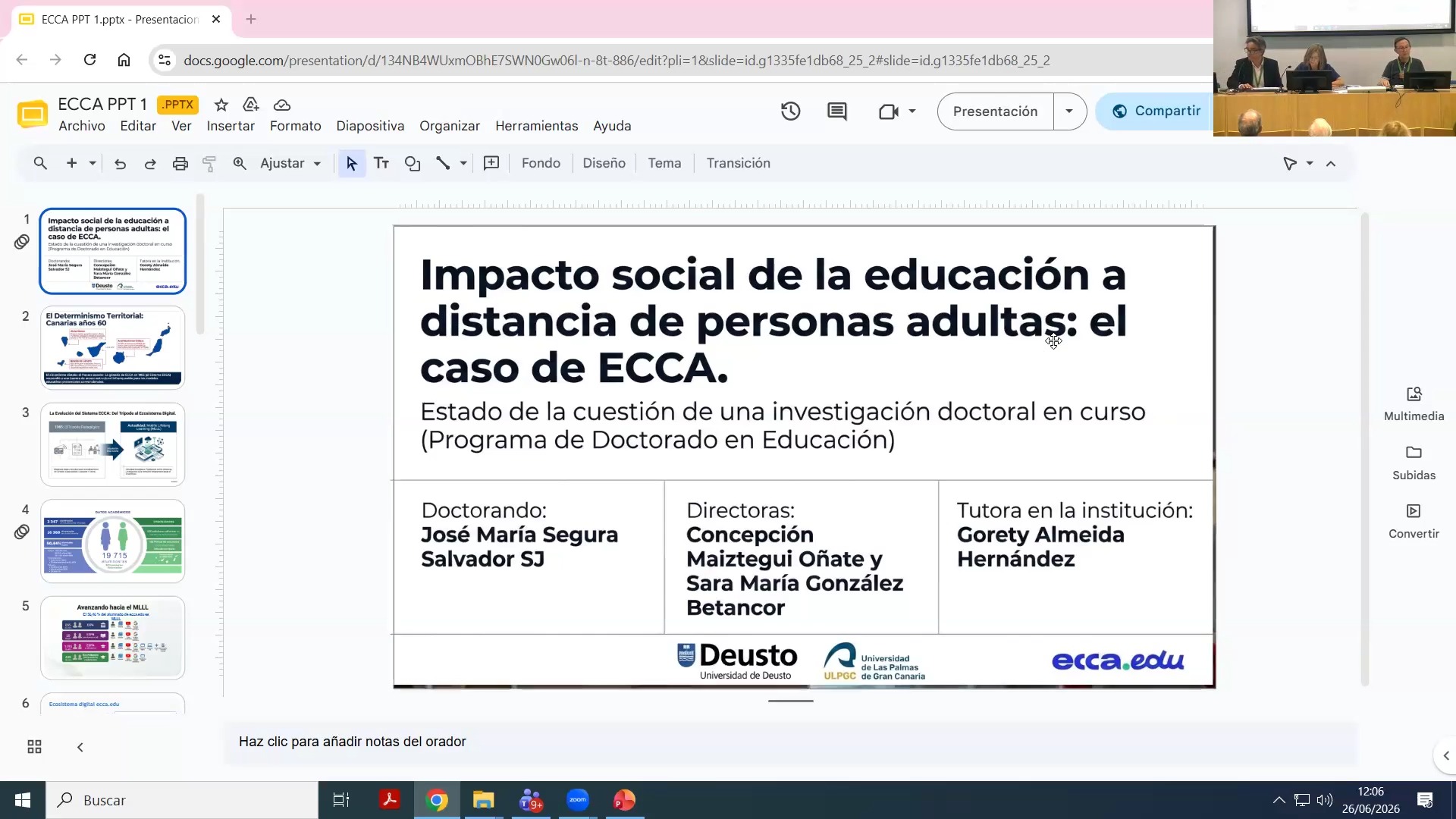Open the Ajustar zoom dropdown
The height and width of the screenshot is (819, 1456).
[290, 163]
